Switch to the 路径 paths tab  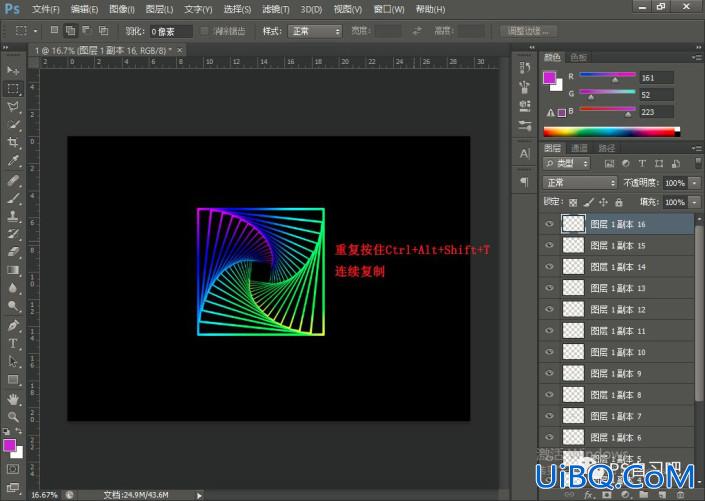pyautogui.click(x=607, y=148)
